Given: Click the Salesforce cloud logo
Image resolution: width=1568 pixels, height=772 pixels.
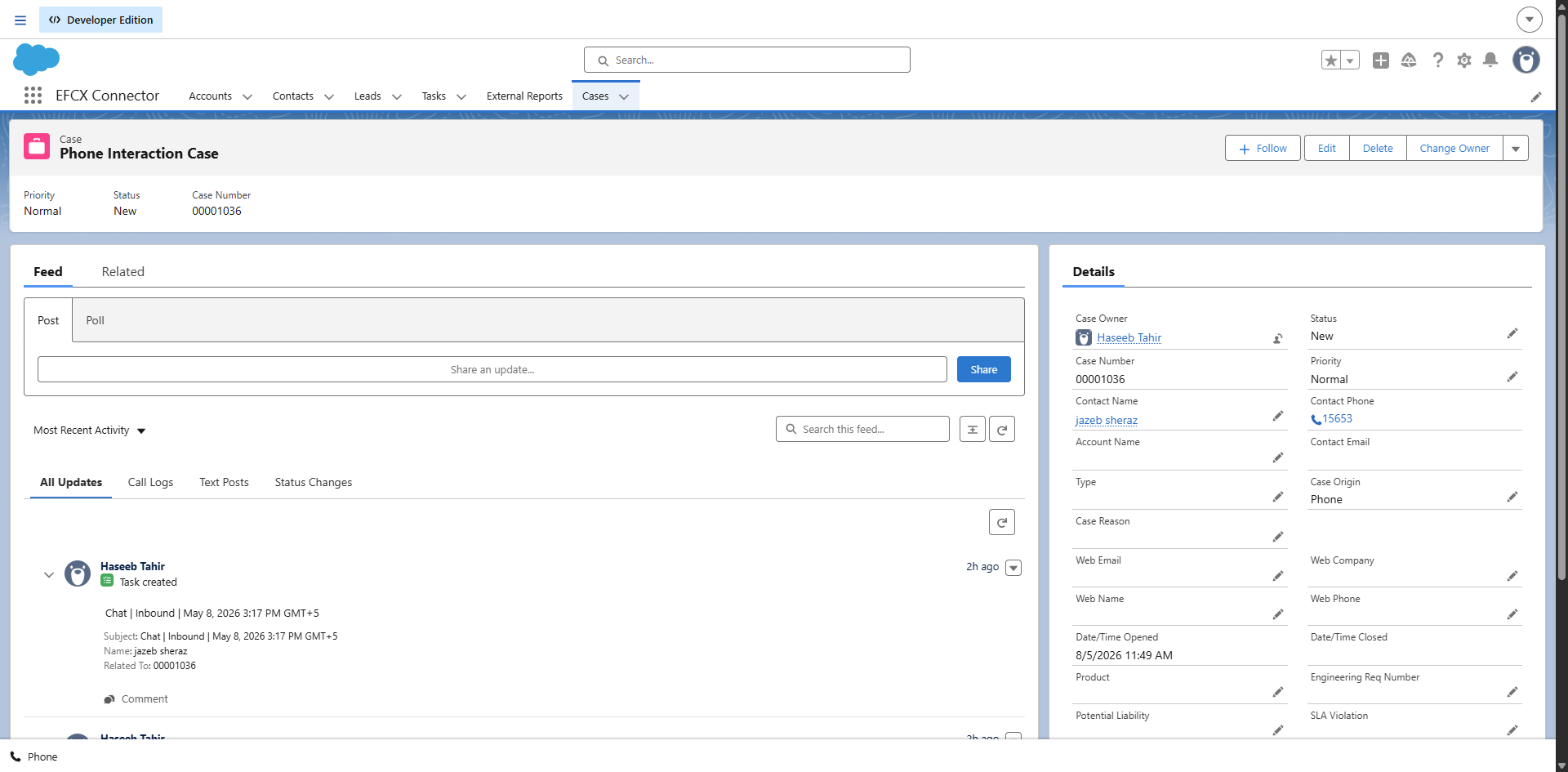Looking at the screenshot, I should coord(37,60).
